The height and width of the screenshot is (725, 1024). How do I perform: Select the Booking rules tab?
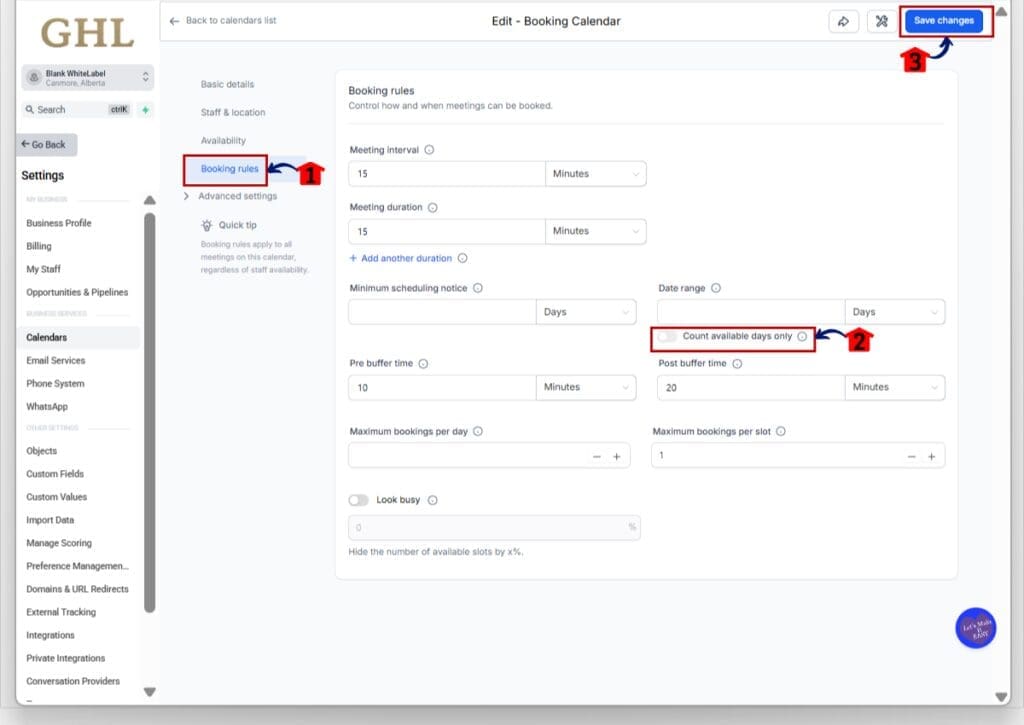(x=229, y=169)
